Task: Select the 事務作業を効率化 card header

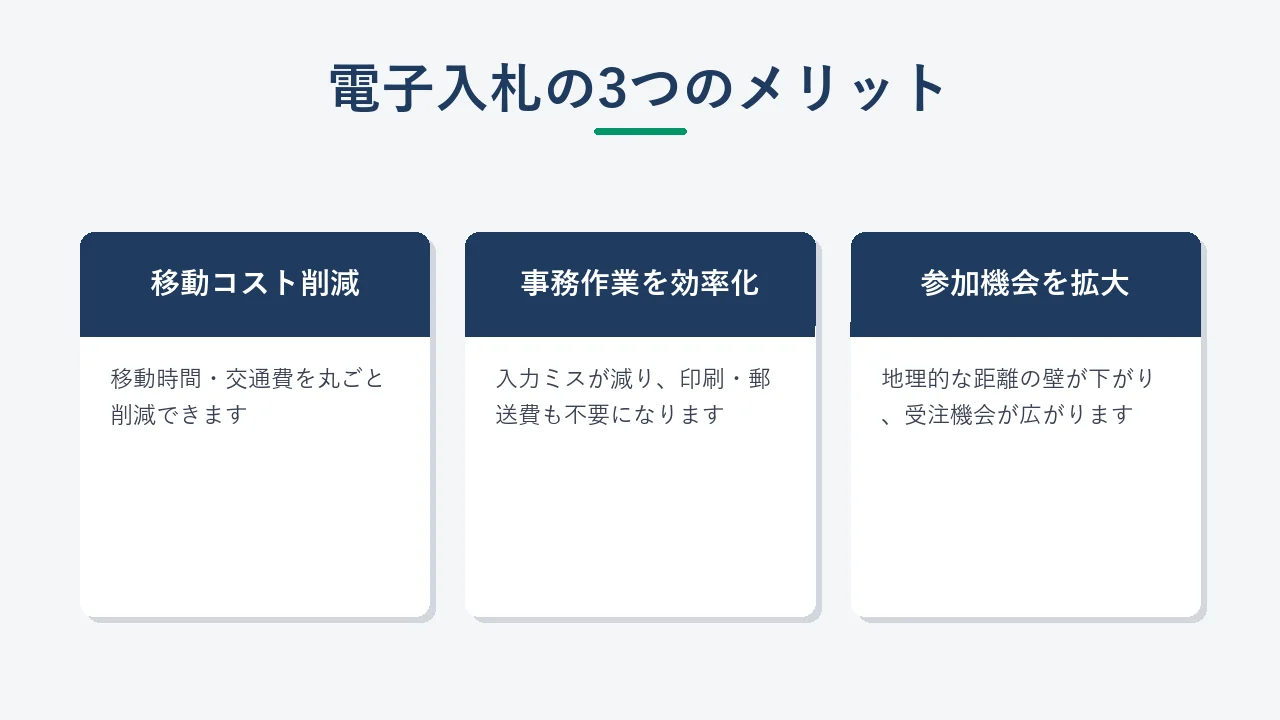Action: (x=640, y=284)
